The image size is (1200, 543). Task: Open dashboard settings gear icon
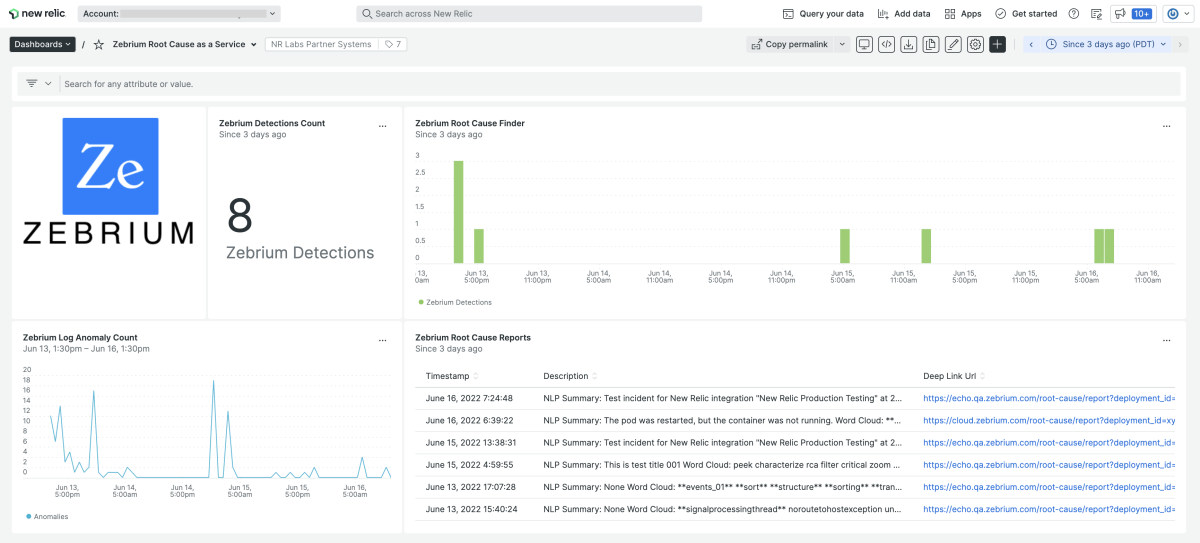(975, 44)
